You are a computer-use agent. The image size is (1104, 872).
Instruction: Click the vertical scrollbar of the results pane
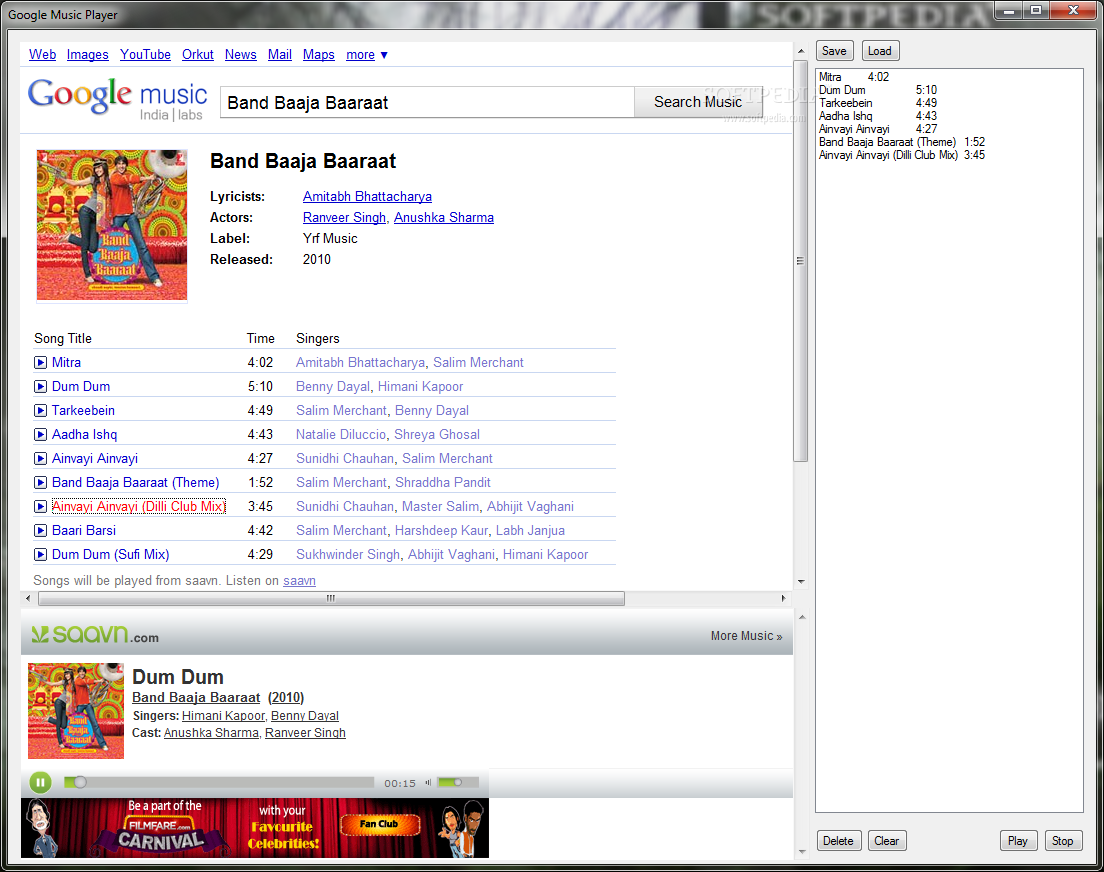[801, 261]
